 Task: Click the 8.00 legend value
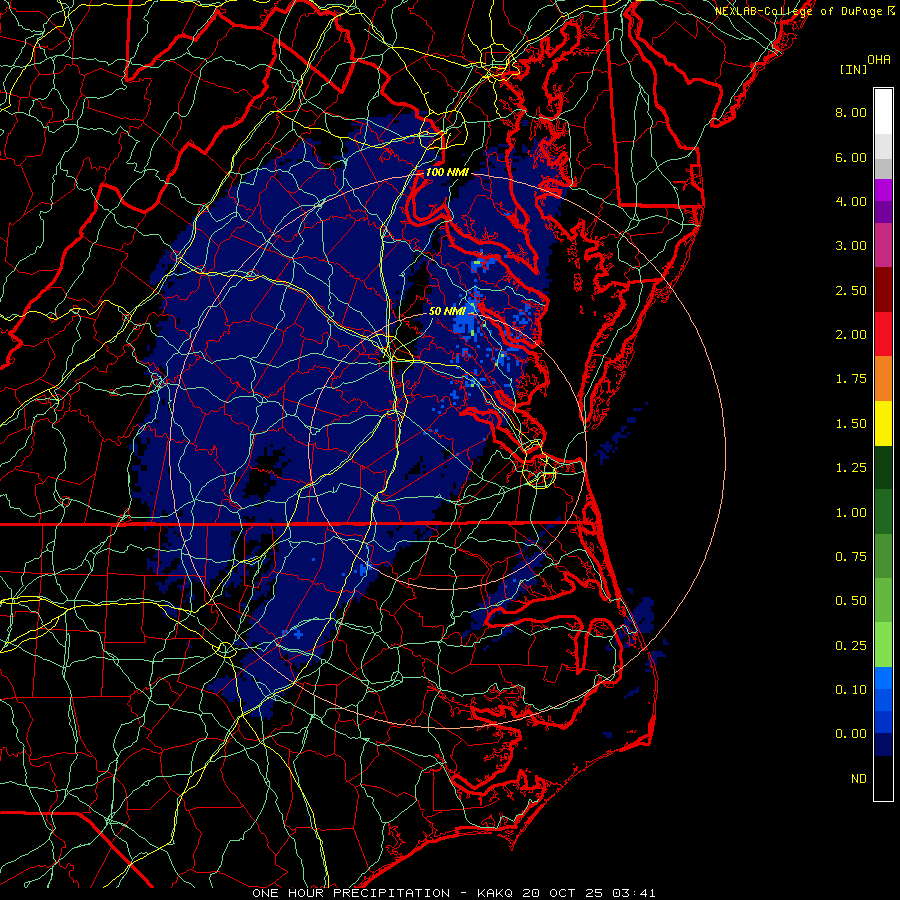click(851, 112)
